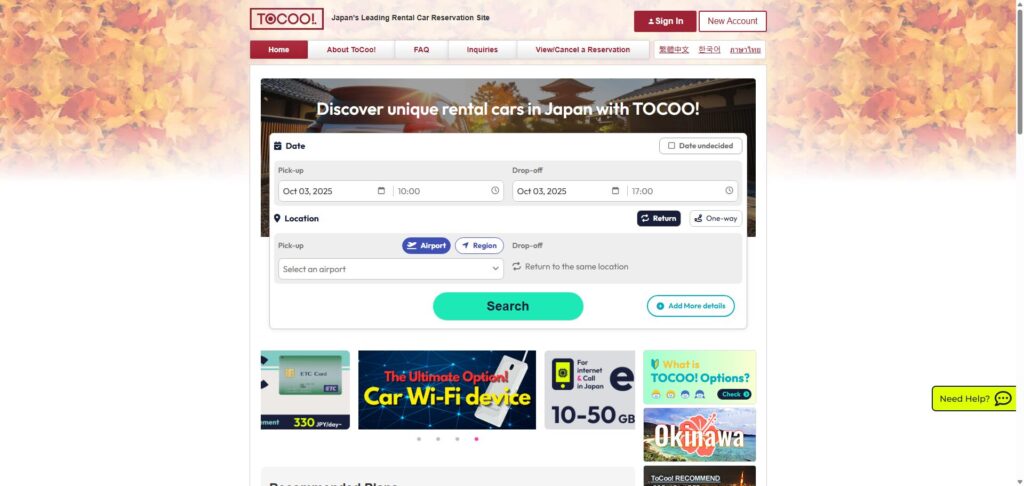The image size is (1024, 486).
Task: Select the Return trip option
Action: 658,218
